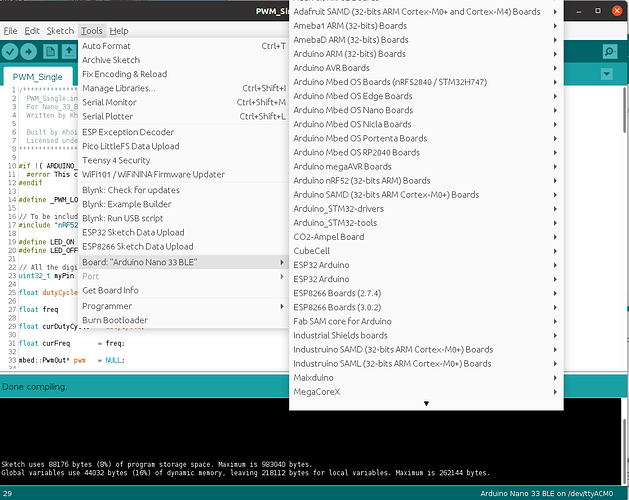629x500 pixels.
Task: Select the PWM_Single sketch tab
Action: click(37, 77)
